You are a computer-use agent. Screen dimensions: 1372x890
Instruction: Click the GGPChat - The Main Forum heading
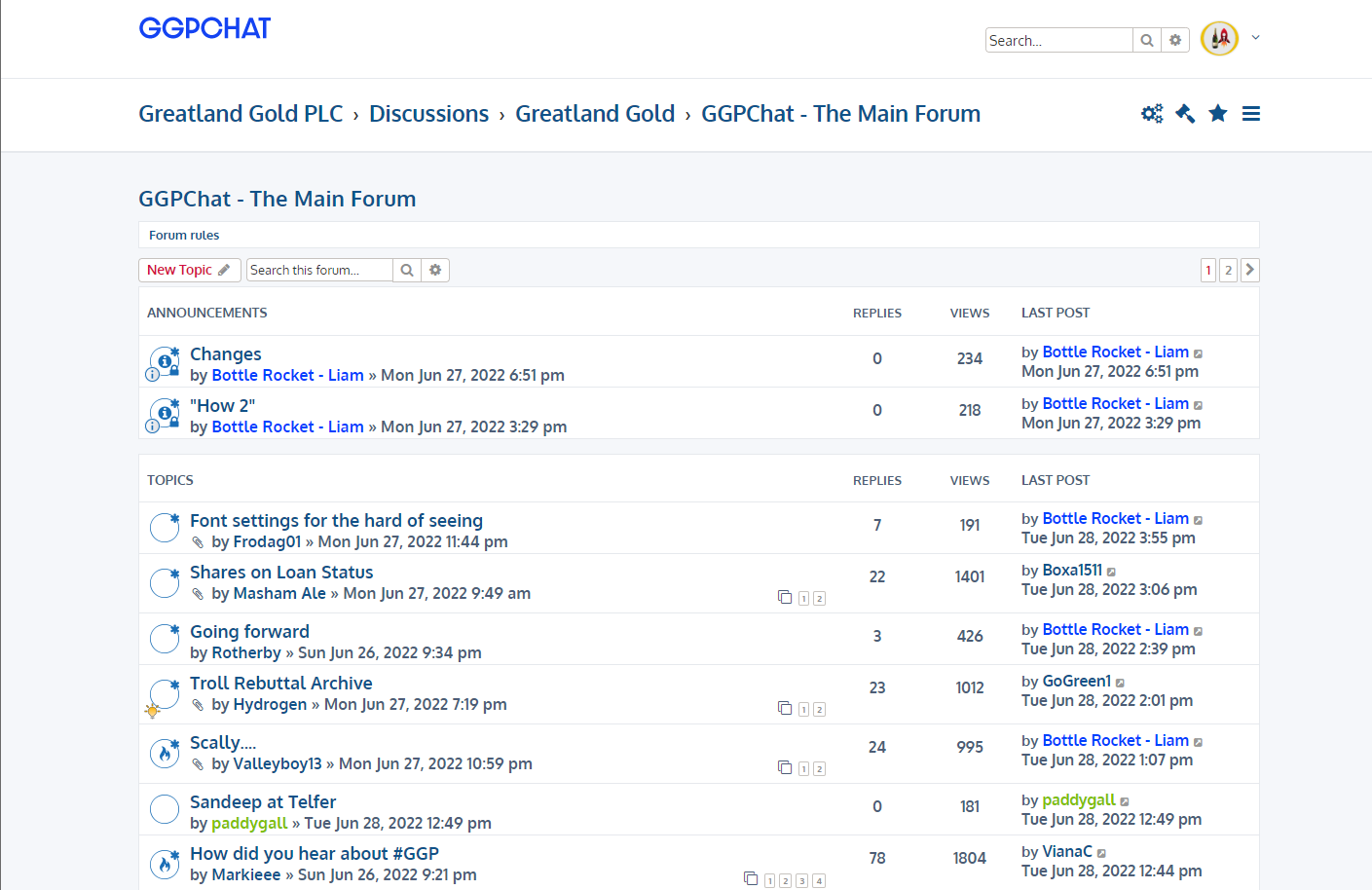tap(278, 199)
